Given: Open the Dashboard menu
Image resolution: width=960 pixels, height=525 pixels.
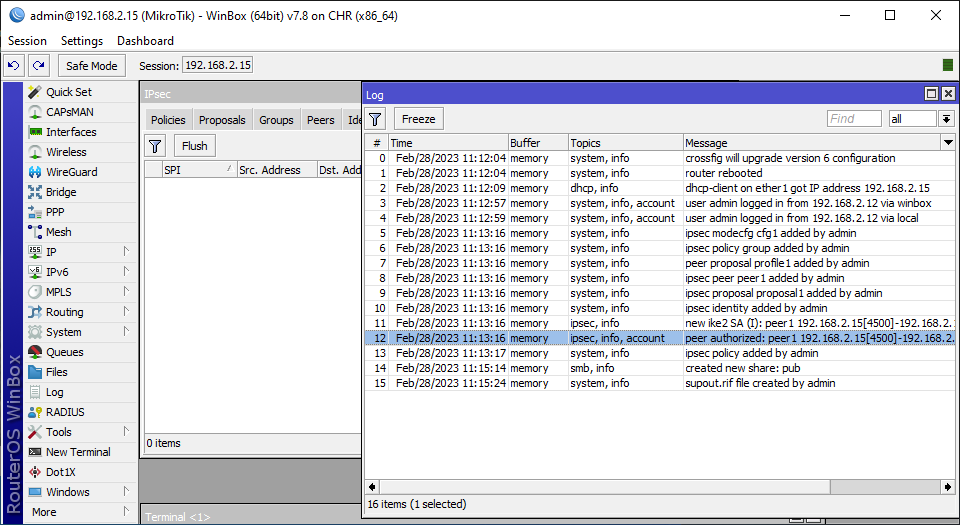Looking at the screenshot, I should 145,40.
